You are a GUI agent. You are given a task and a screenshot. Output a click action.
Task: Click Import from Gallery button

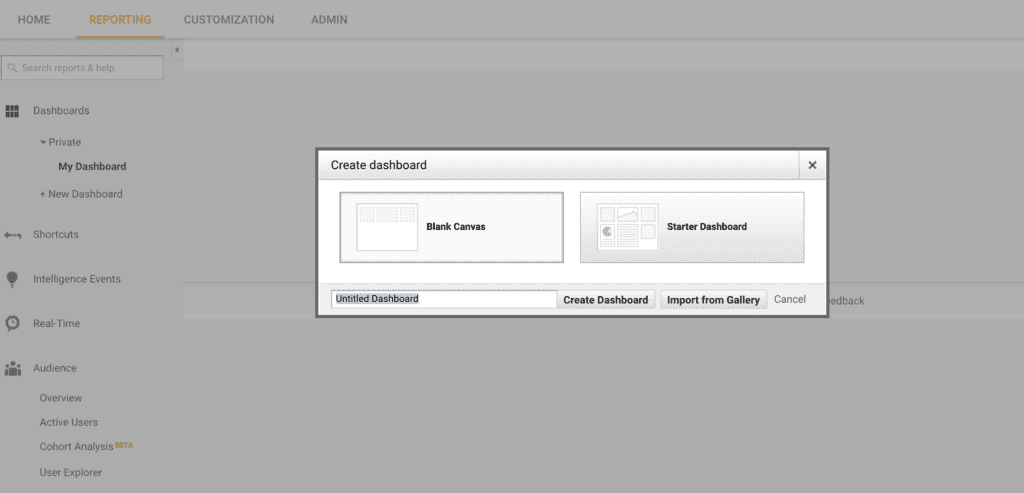coord(713,300)
